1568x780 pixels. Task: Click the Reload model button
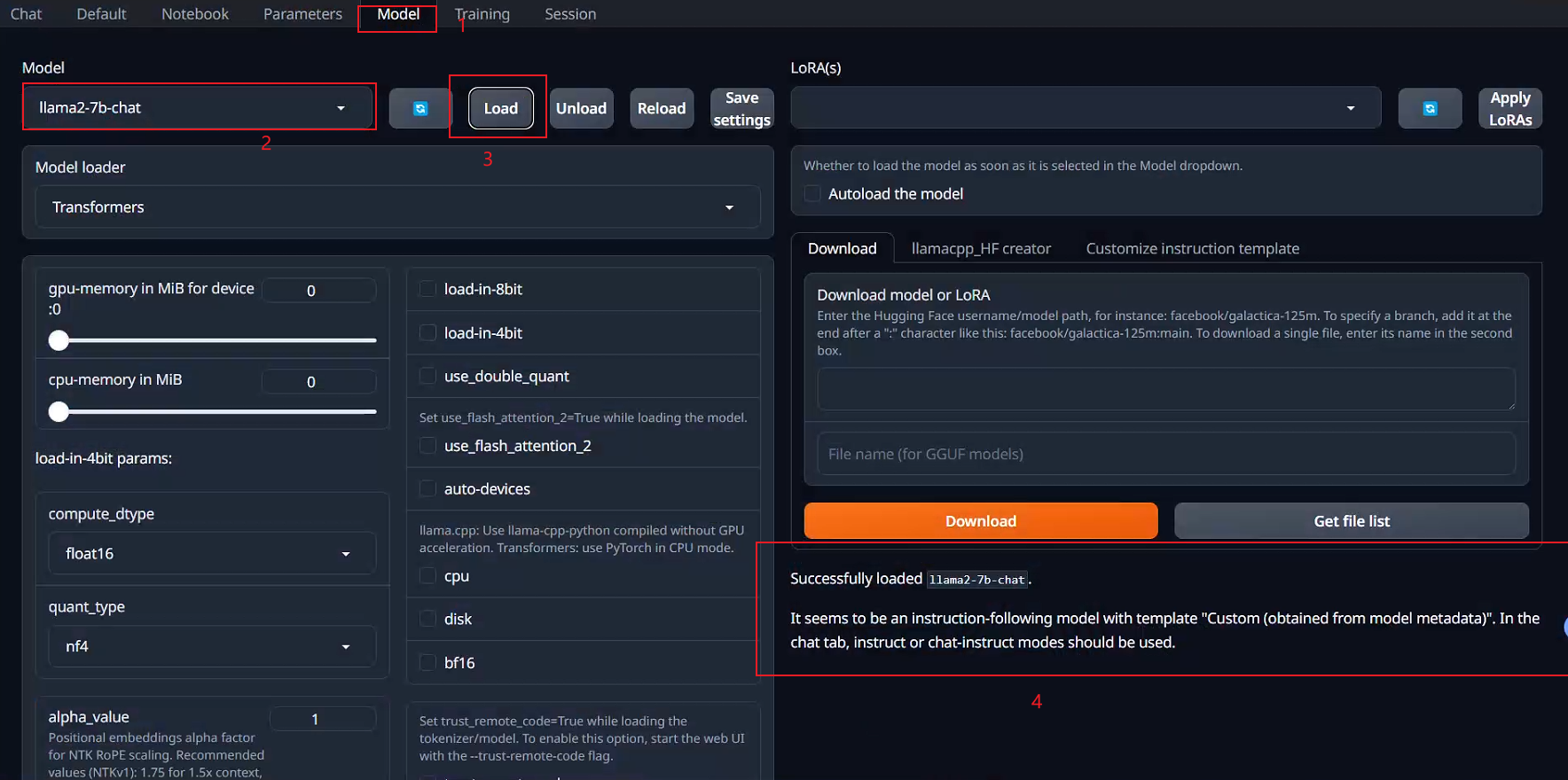pyautogui.click(x=662, y=108)
